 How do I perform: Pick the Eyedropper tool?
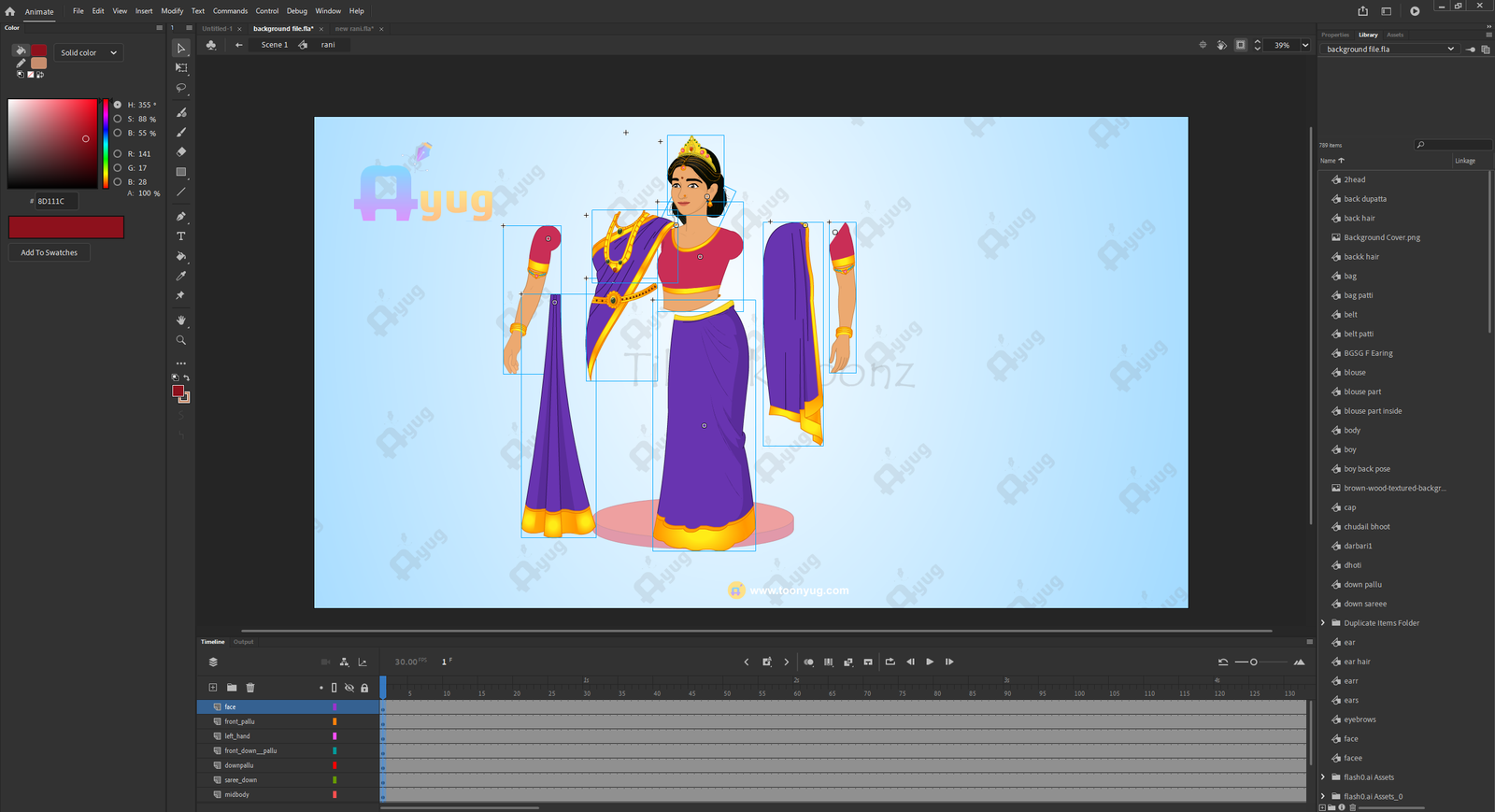(181, 276)
